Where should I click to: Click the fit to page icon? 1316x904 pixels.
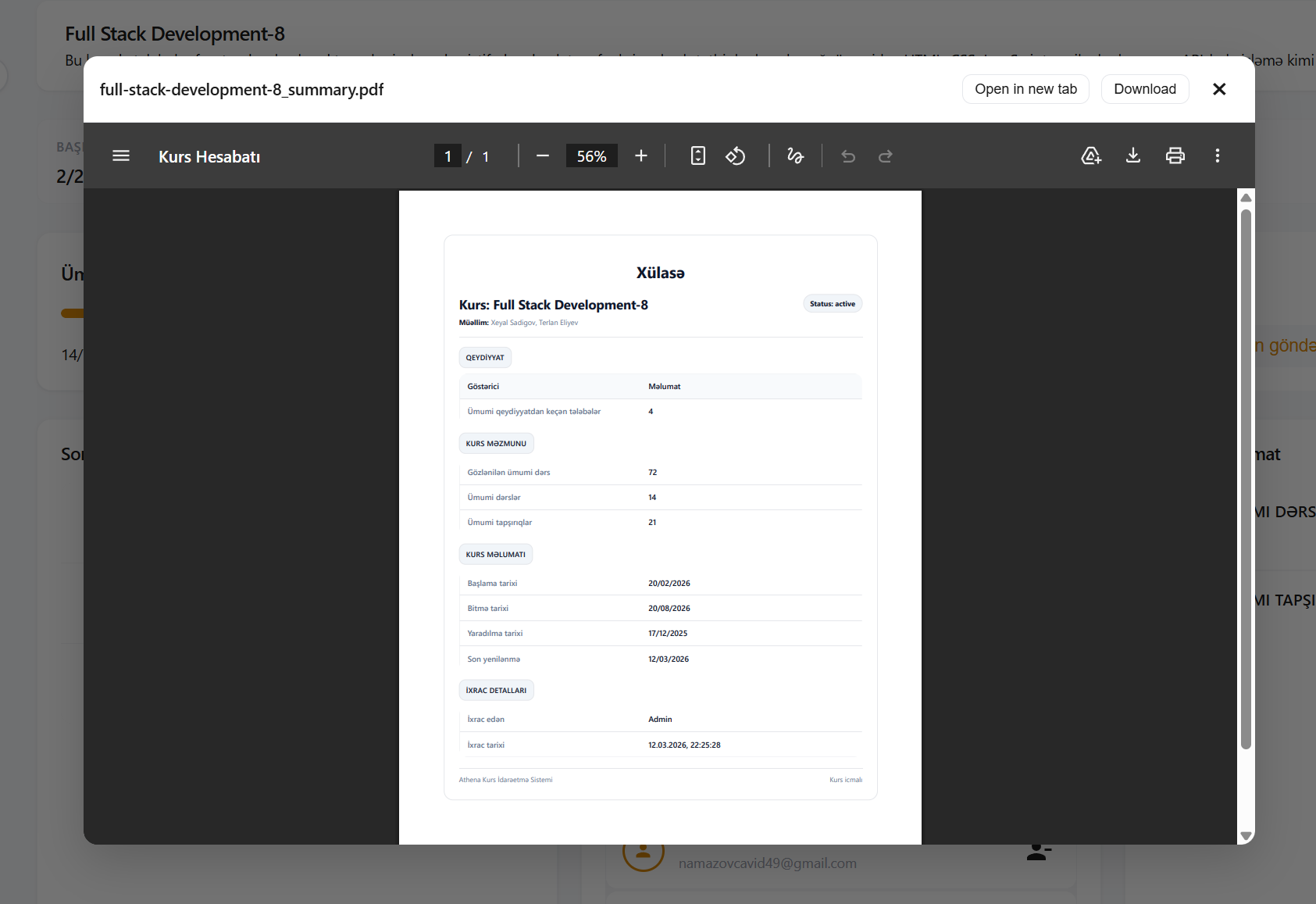click(x=698, y=156)
